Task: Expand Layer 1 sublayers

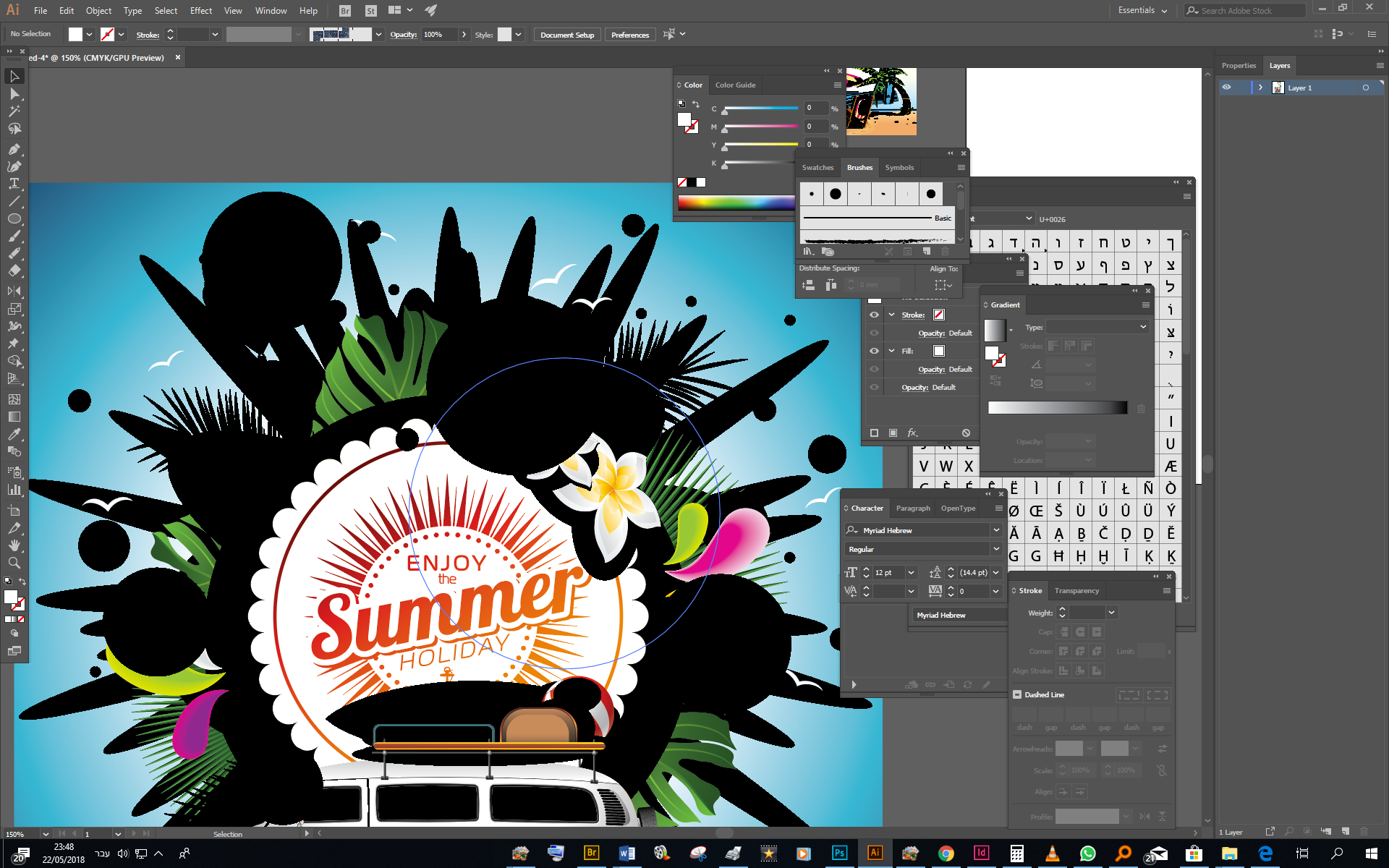Action: [x=1260, y=88]
